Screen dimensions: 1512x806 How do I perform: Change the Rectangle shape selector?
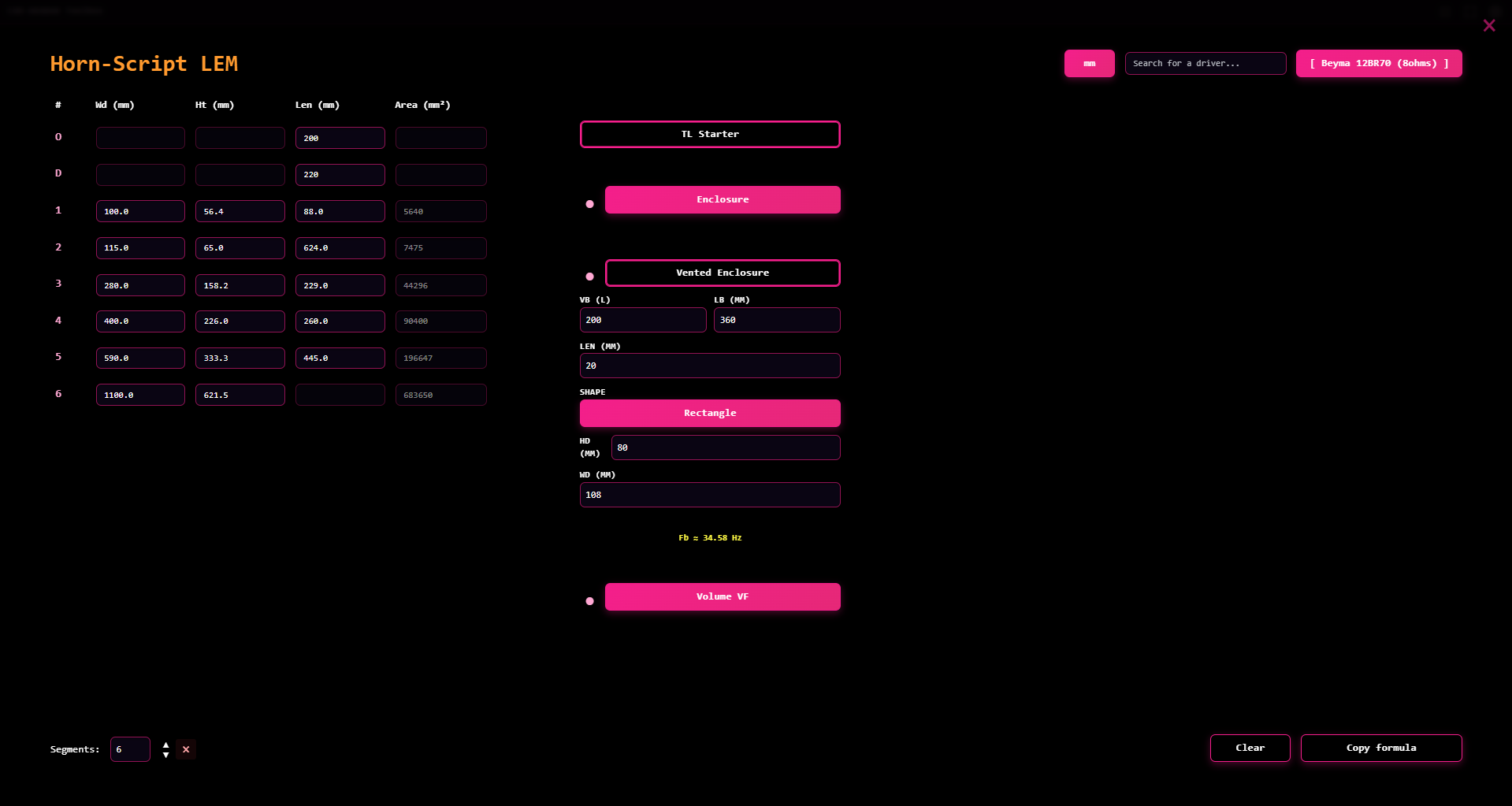pyautogui.click(x=709, y=413)
